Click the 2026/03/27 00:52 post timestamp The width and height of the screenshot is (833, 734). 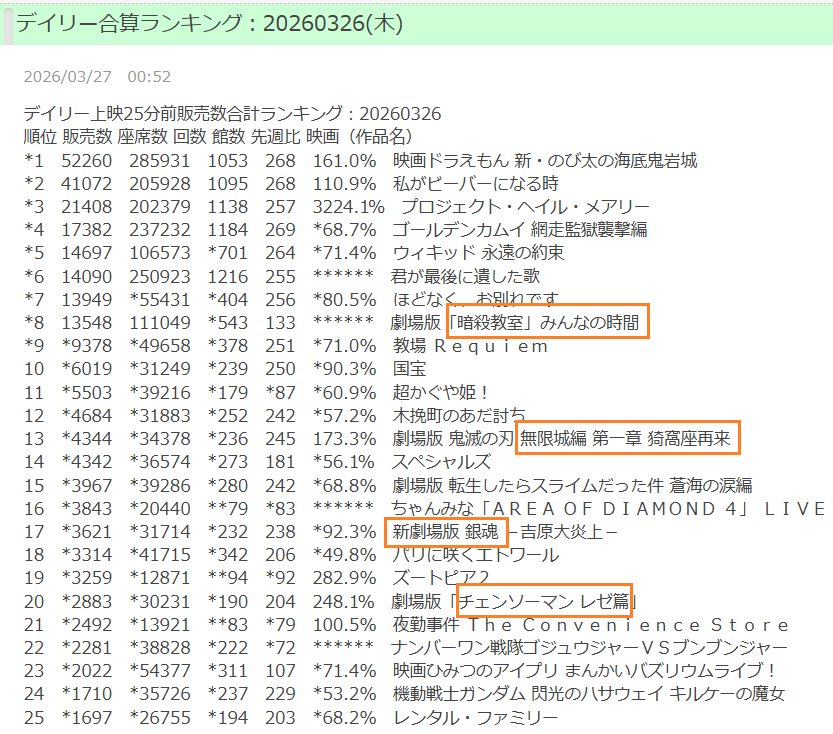96,76
